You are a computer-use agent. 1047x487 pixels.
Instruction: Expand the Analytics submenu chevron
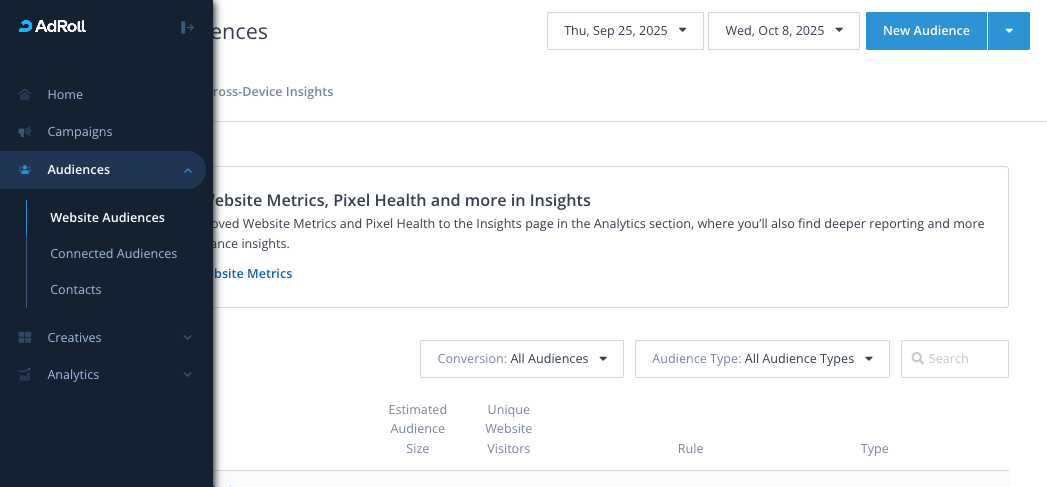pyautogui.click(x=187, y=375)
